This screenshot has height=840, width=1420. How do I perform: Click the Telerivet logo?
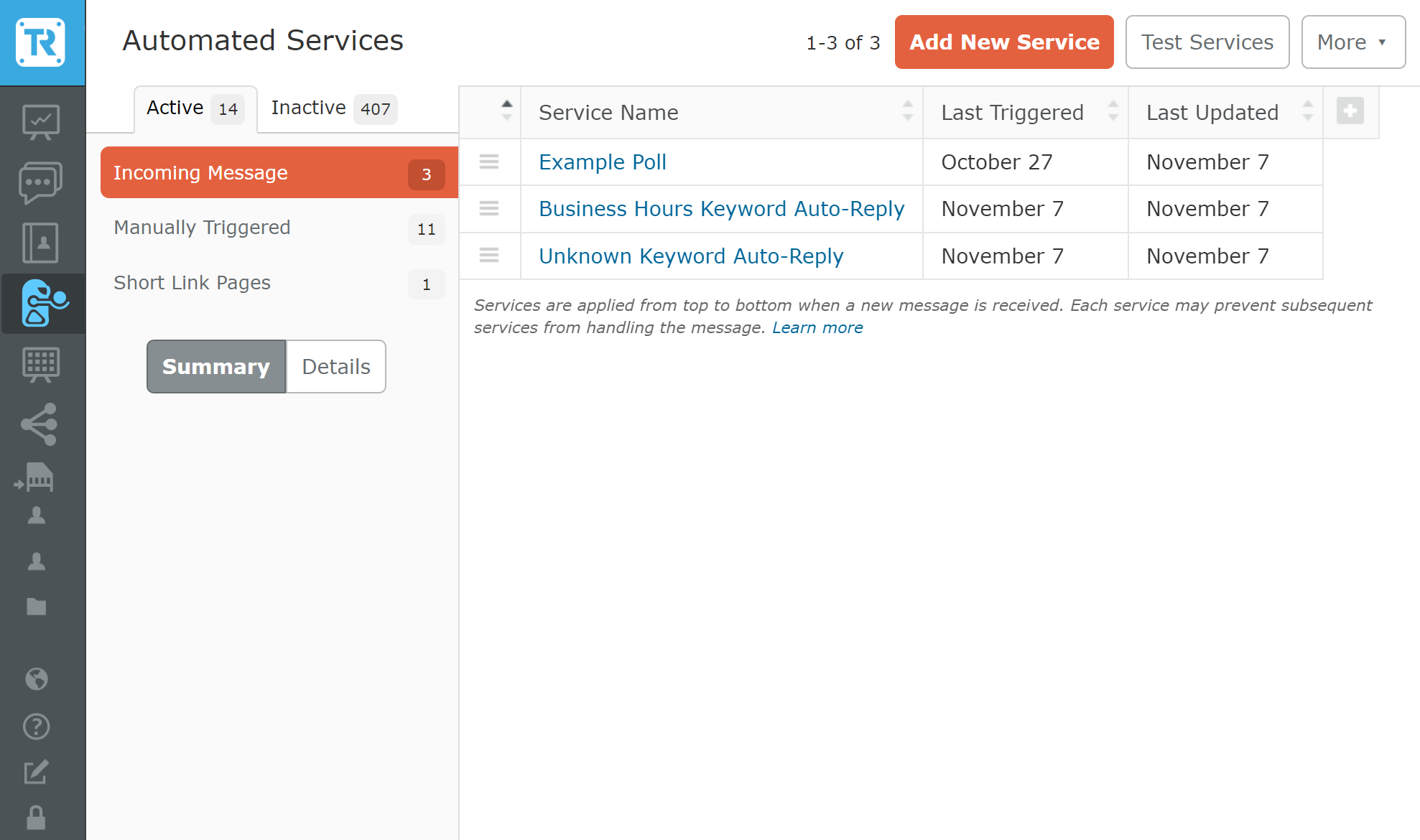click(41, 42)
